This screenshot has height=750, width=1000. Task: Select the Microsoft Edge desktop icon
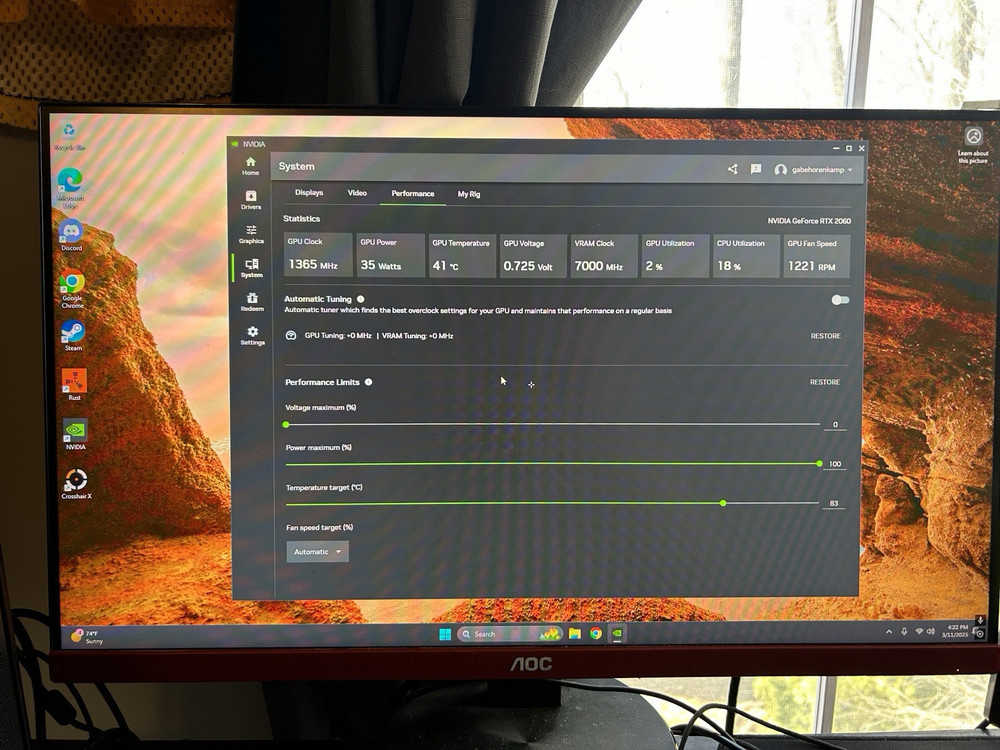coord(70,187)
